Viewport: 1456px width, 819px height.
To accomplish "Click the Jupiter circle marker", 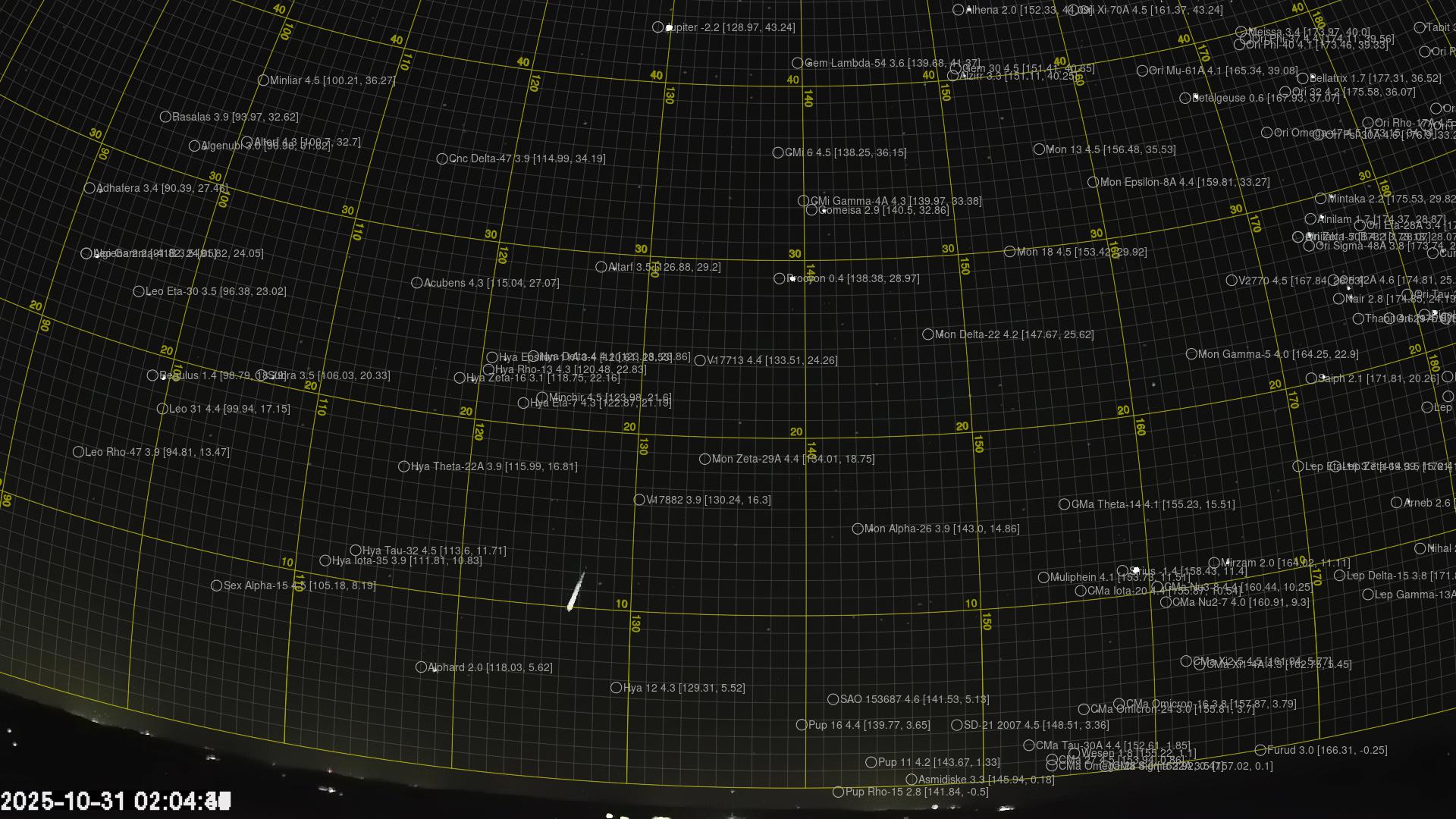I will coord(657,27).
